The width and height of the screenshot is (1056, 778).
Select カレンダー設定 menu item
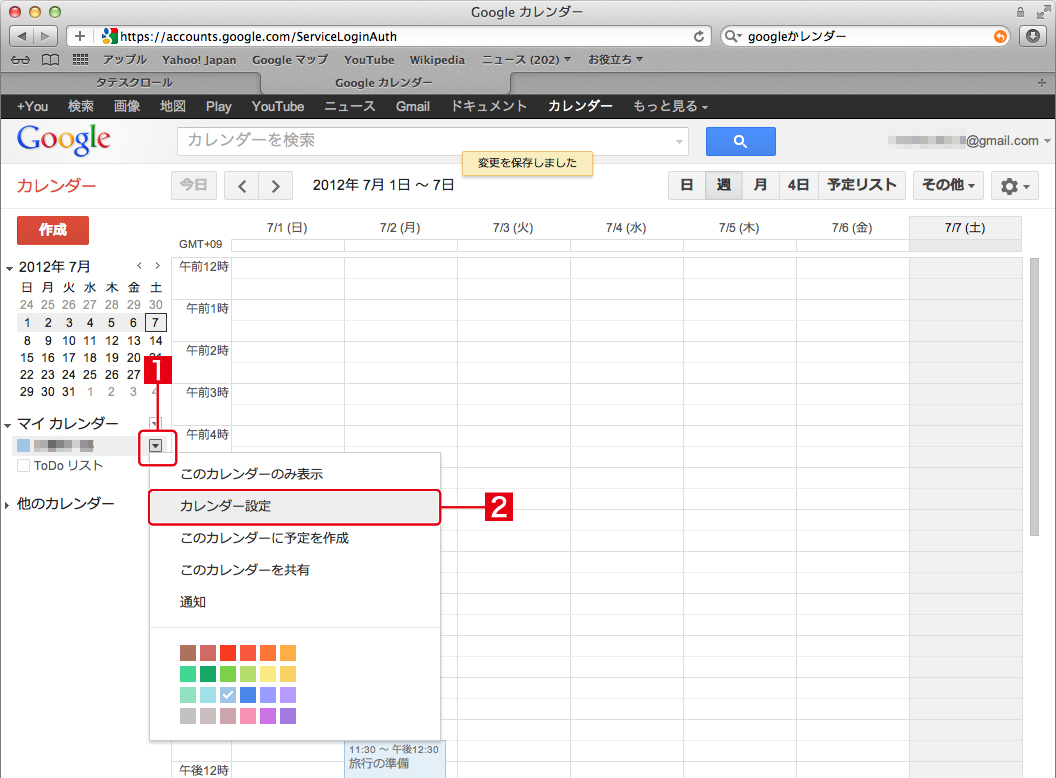click(x=294, y=507)
